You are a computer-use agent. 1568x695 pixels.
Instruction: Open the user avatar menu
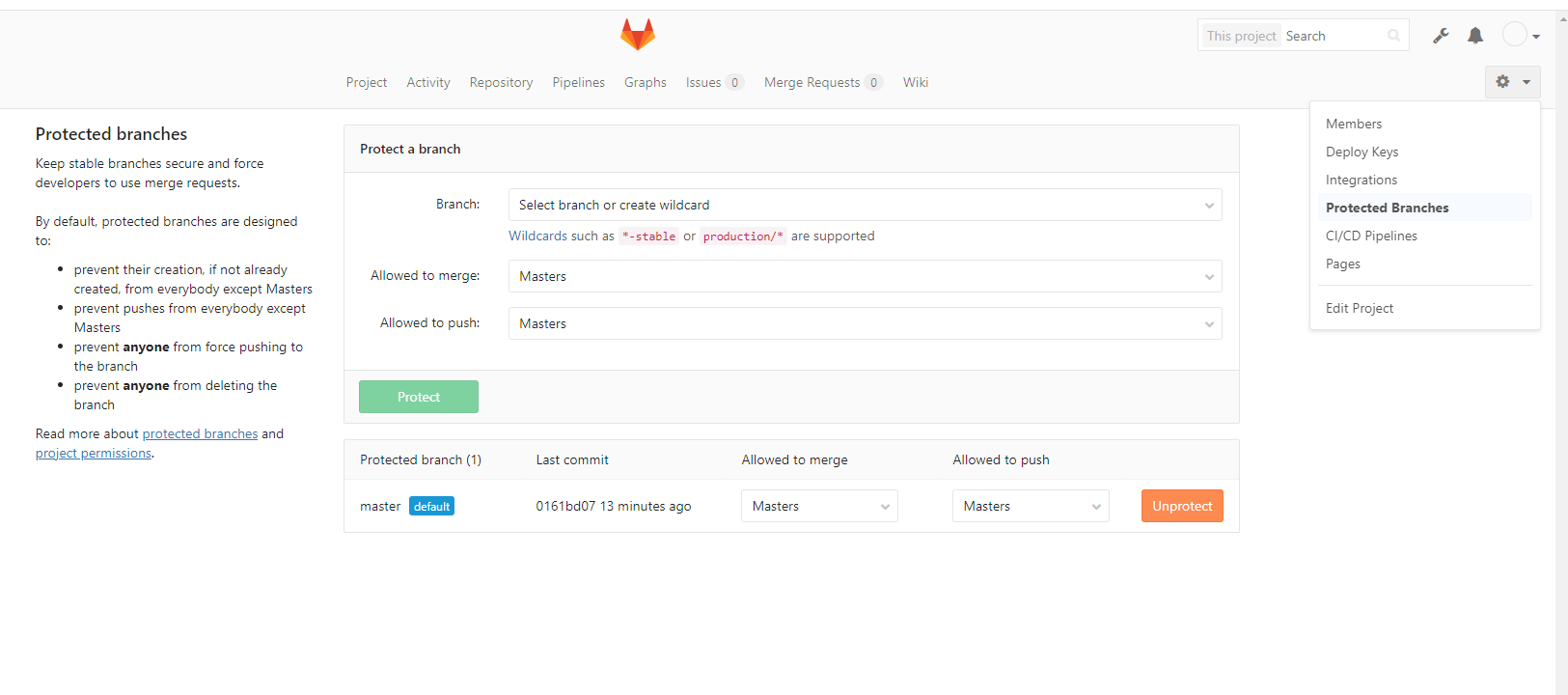click(1522, 35)
